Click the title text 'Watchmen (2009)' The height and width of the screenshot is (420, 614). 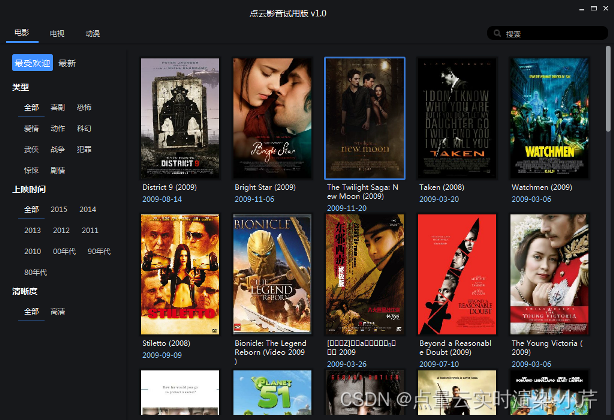(542, 187)
